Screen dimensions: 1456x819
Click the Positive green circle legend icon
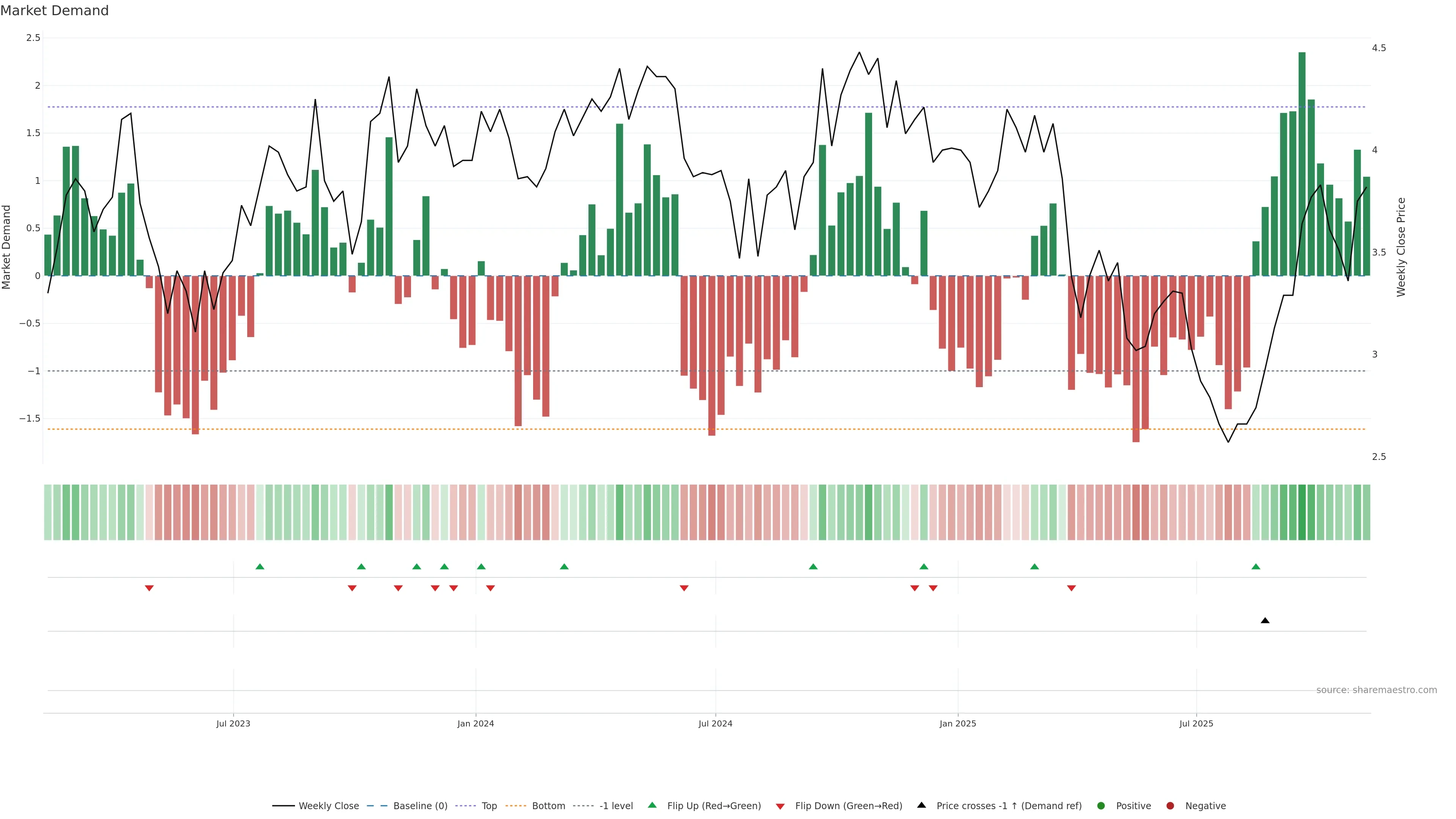1100,806
